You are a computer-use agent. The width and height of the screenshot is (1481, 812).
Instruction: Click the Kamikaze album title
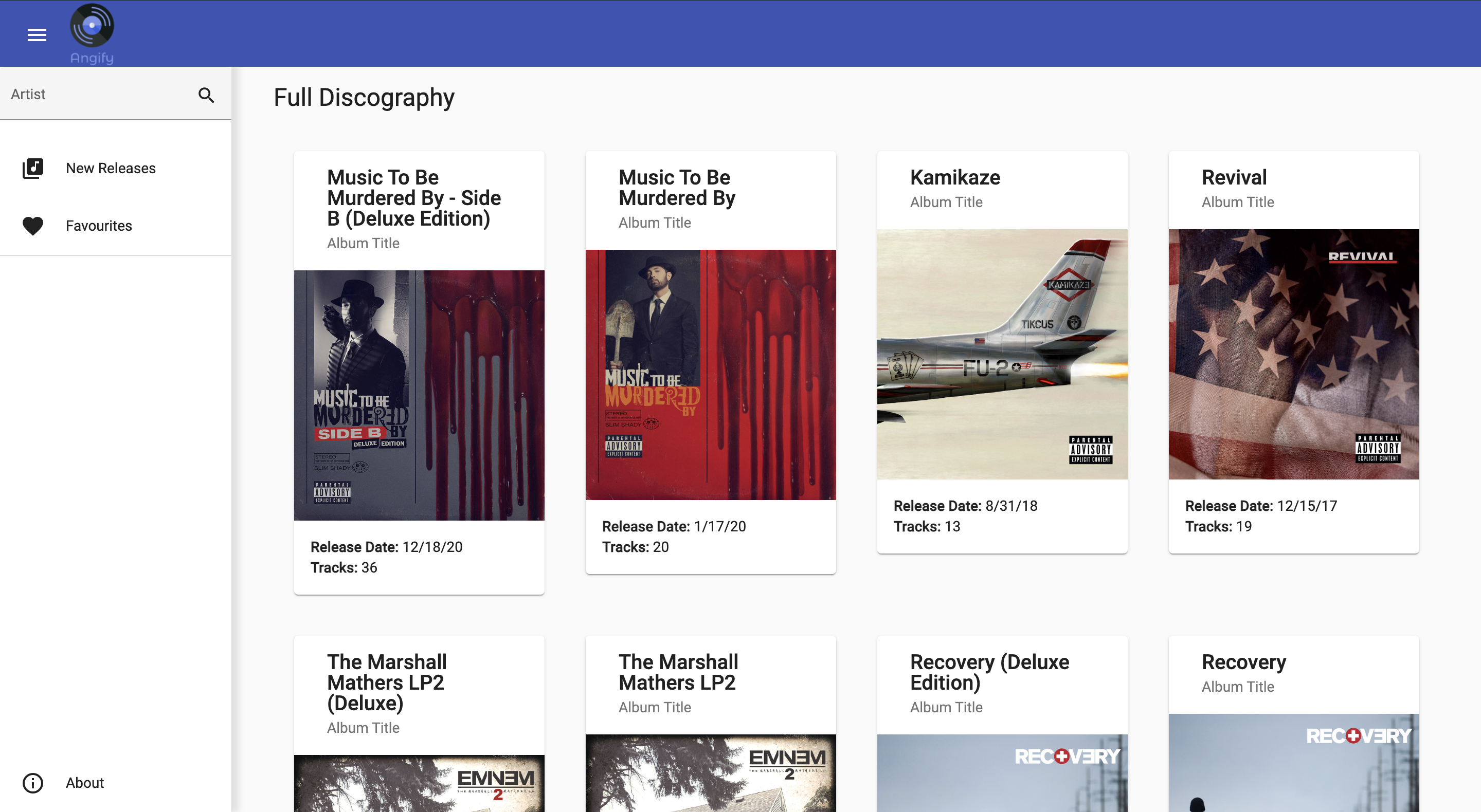[955, 178]
